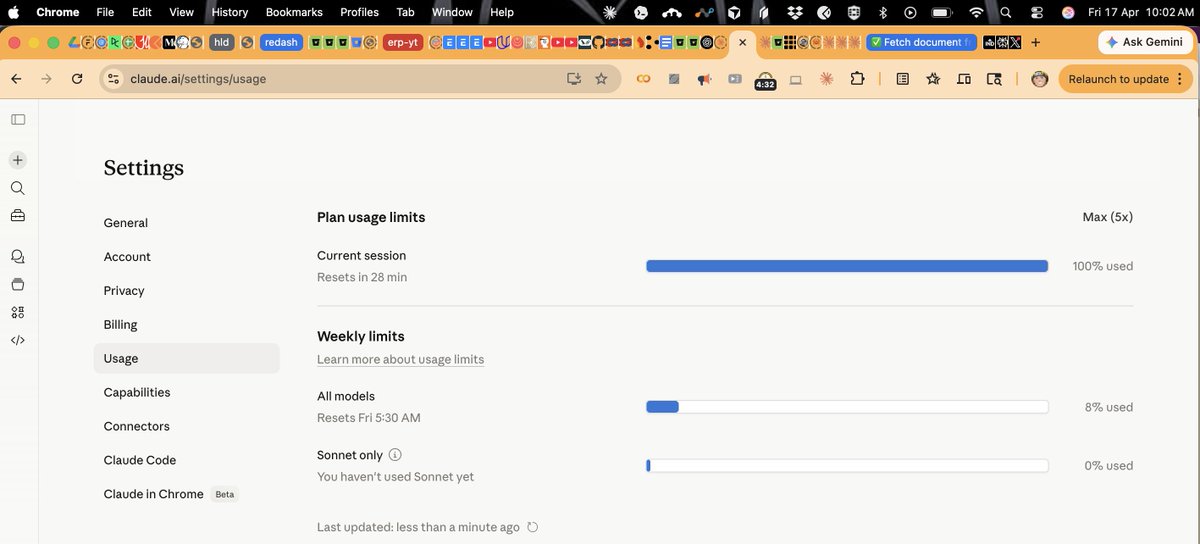The image size is (1200, 544).
Task: Click the Current session usage bar
Action: pyautogui.click(x=847, y=266)
